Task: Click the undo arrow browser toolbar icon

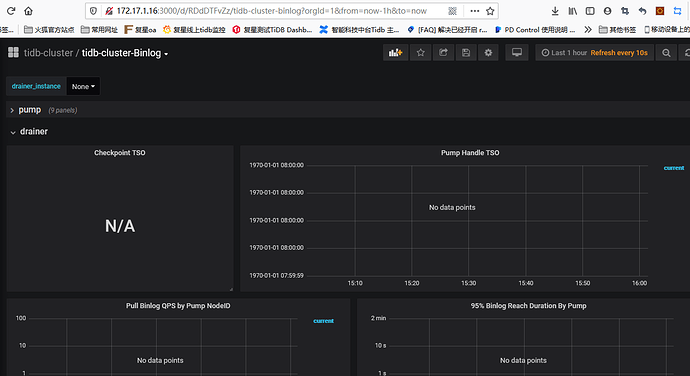Action: [642, 11]
